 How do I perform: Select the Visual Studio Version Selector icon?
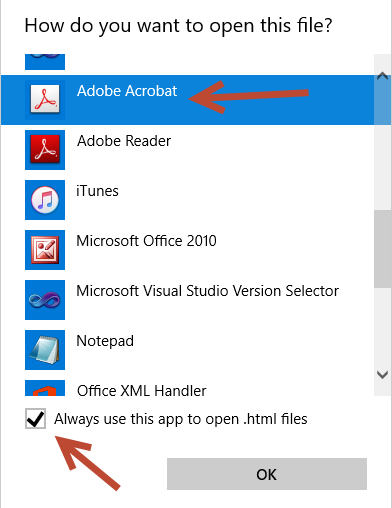click(45, 300)
